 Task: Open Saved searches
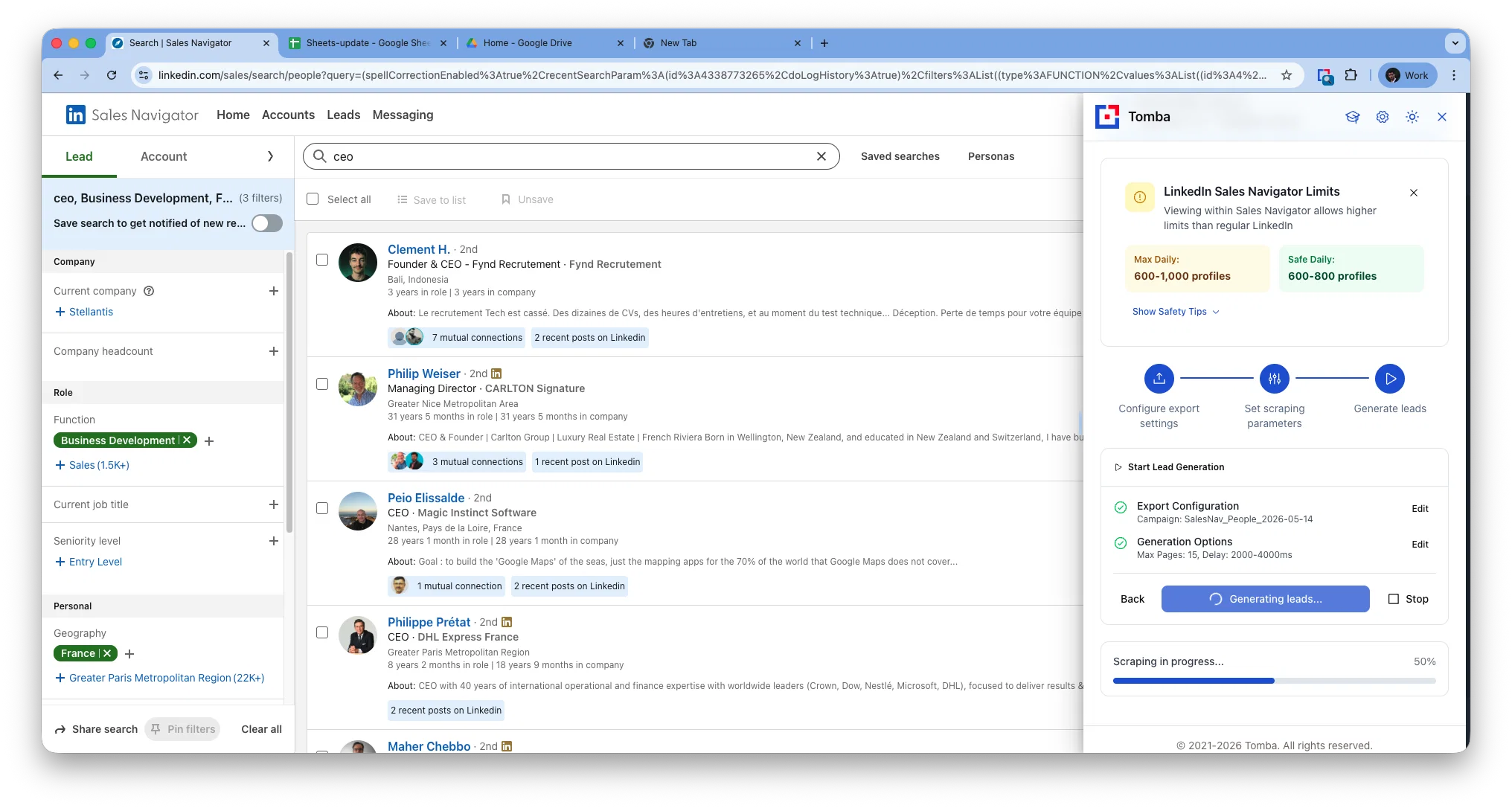pos(900,156)
